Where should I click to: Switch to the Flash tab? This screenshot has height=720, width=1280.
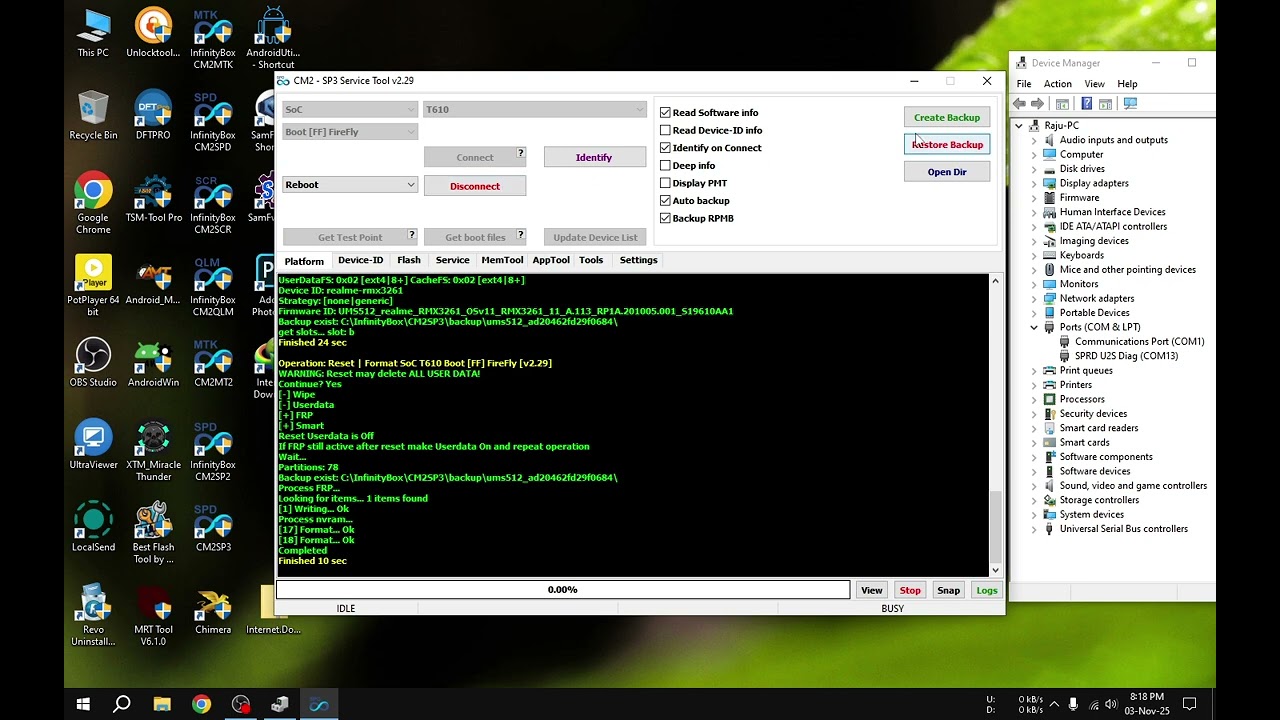tap(409, 260)
